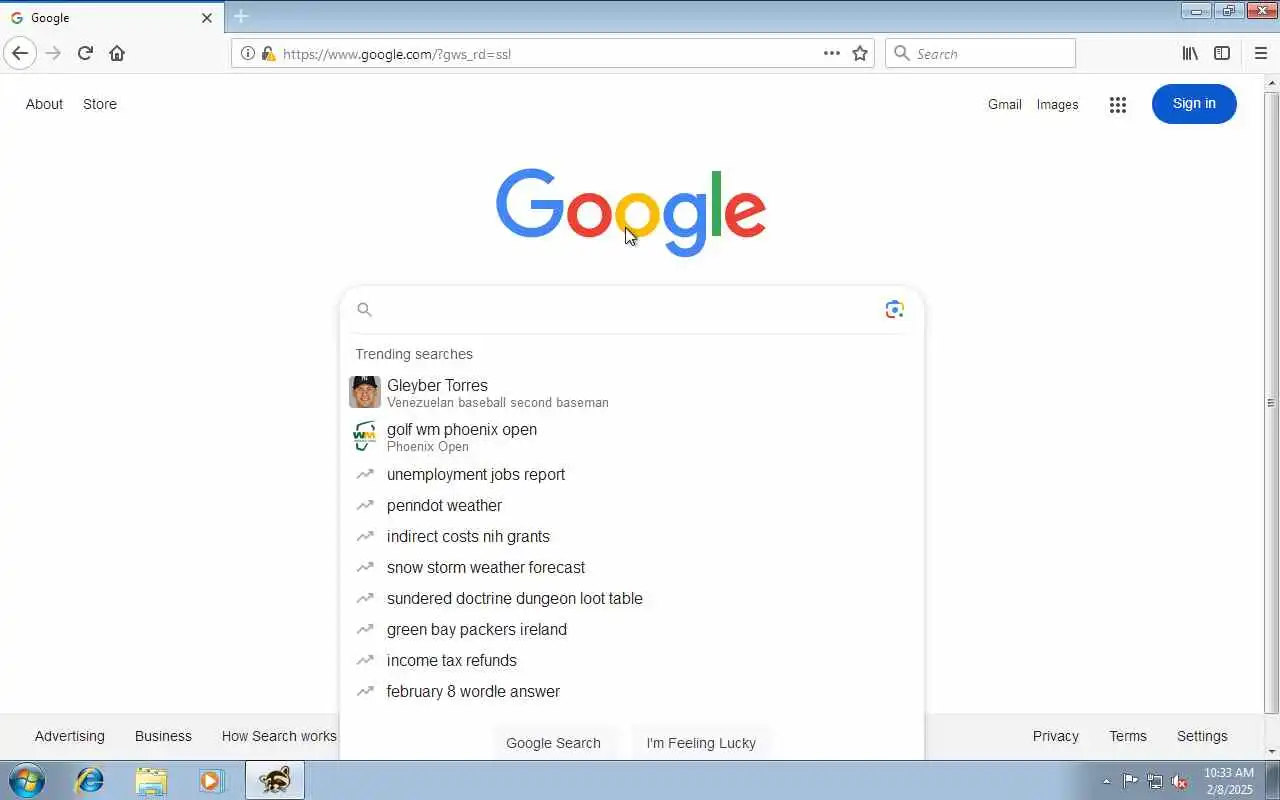Open a new tab with plus icon

pos(241,16)
